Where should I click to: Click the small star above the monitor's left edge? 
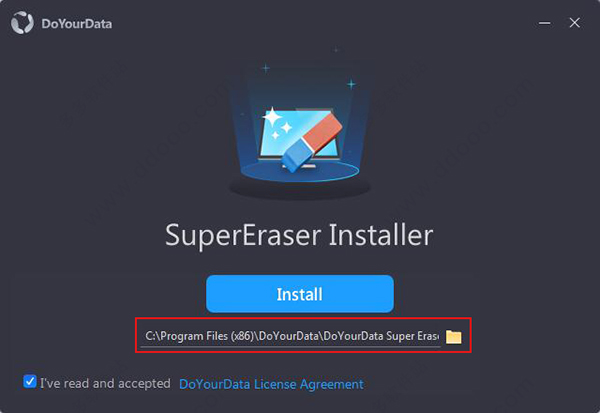266,69
